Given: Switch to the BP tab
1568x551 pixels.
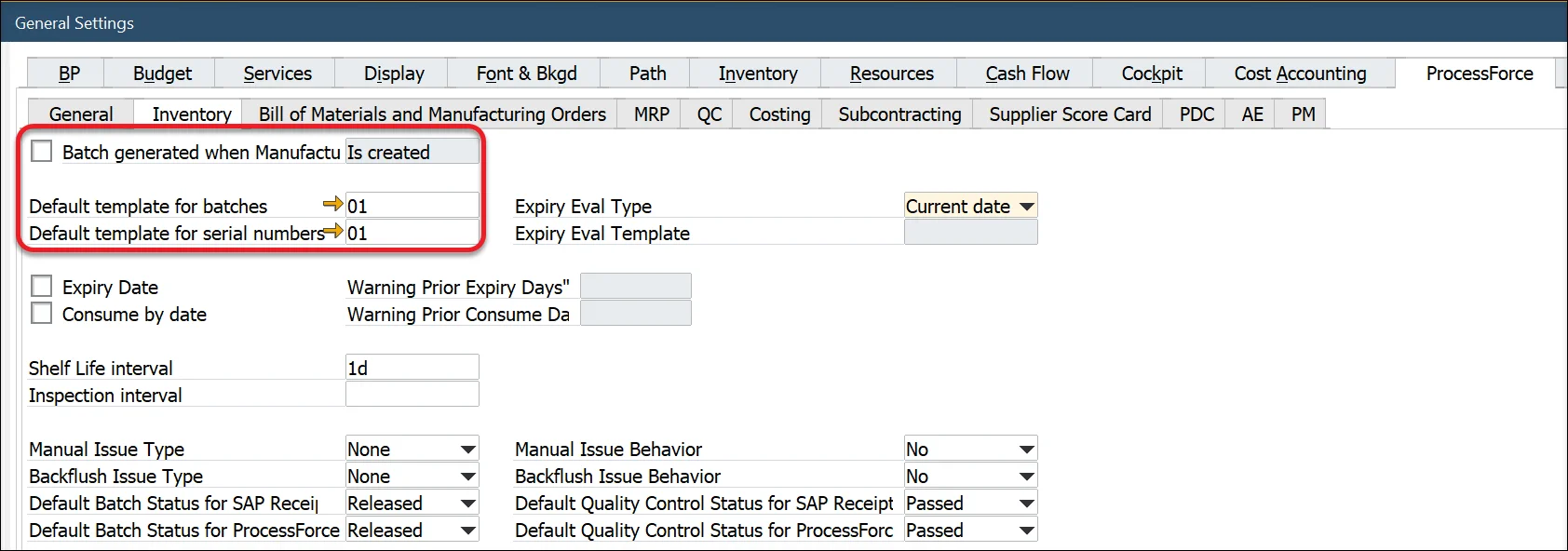Looking at the screenshot, I should pos(66,74).
